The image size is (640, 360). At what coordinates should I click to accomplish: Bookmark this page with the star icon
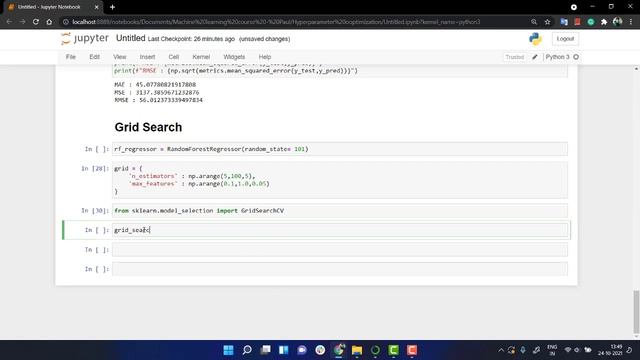click(547, 22)
